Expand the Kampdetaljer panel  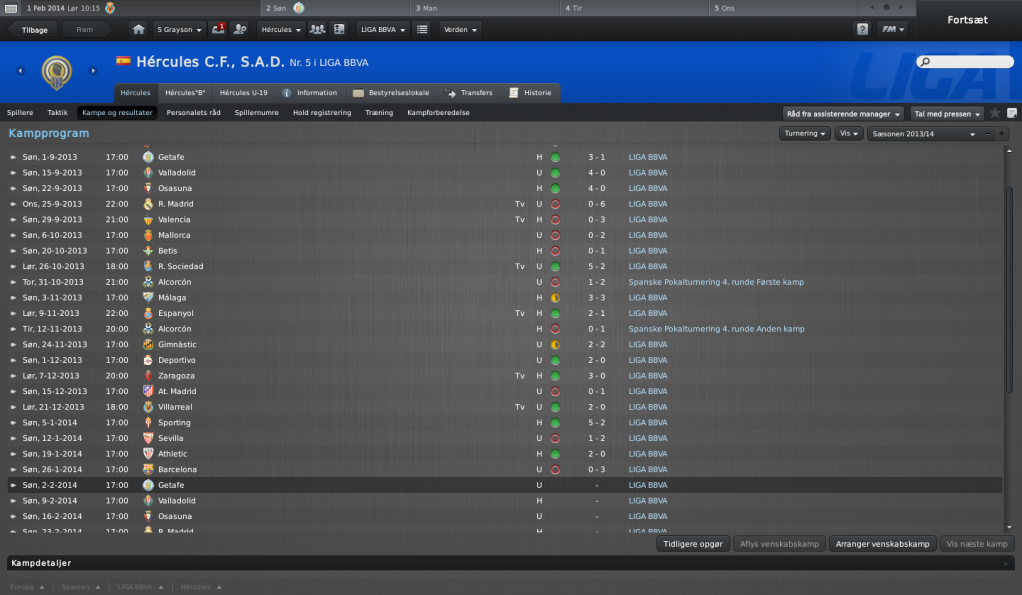(1005, 563)
